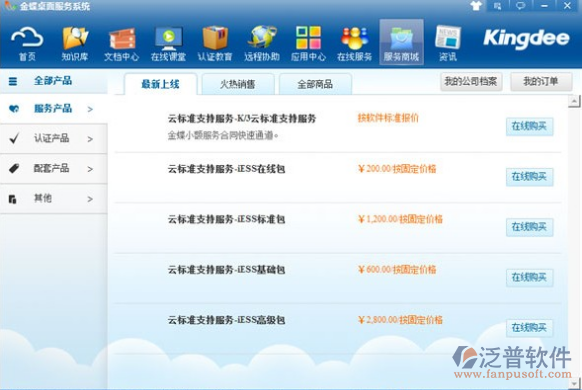
Task: Expand the 其他 category arrow
Action: pyautogui.click(x=90, y=199)
